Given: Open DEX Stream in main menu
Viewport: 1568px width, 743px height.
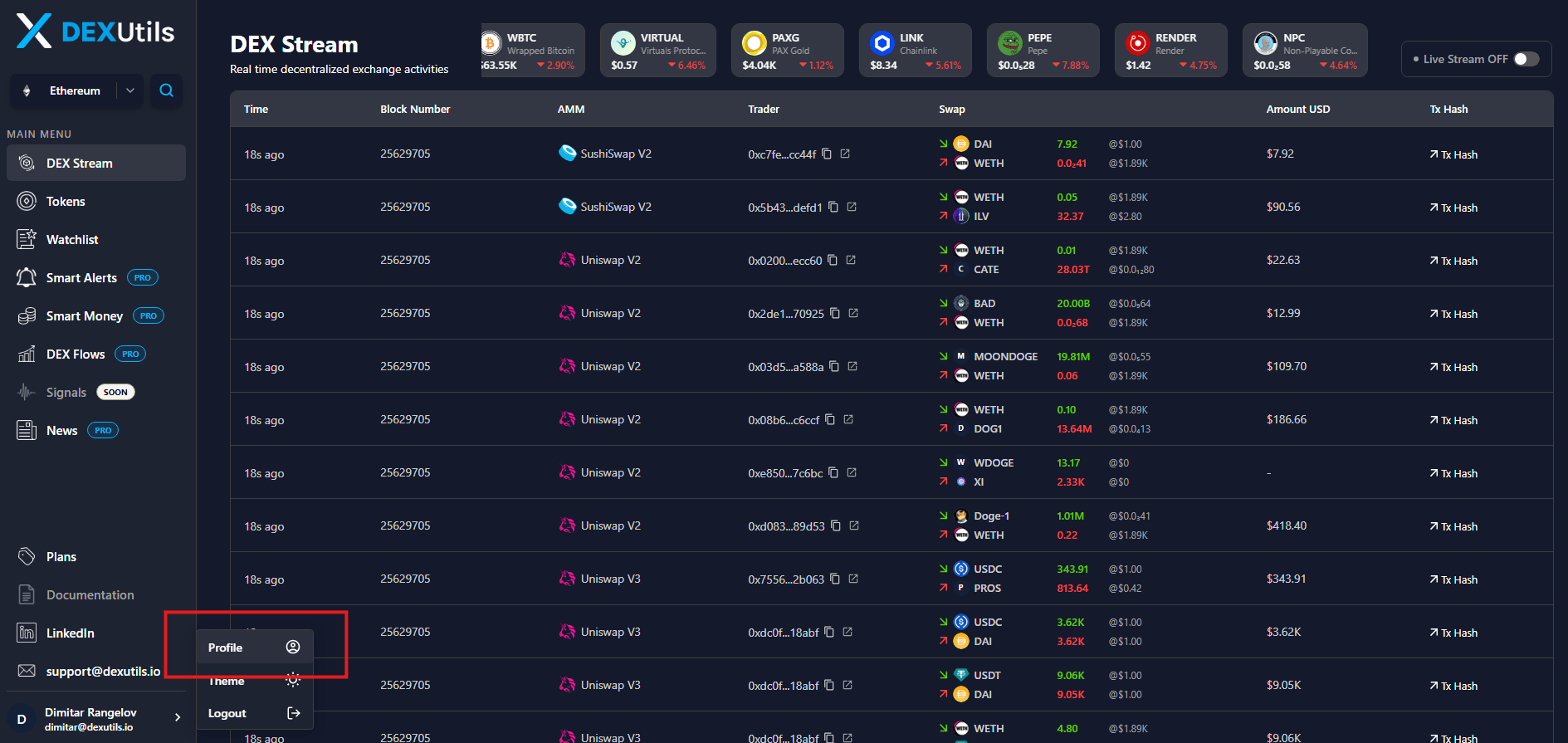Looking at the screenshot, I should [x=96, y=163].
